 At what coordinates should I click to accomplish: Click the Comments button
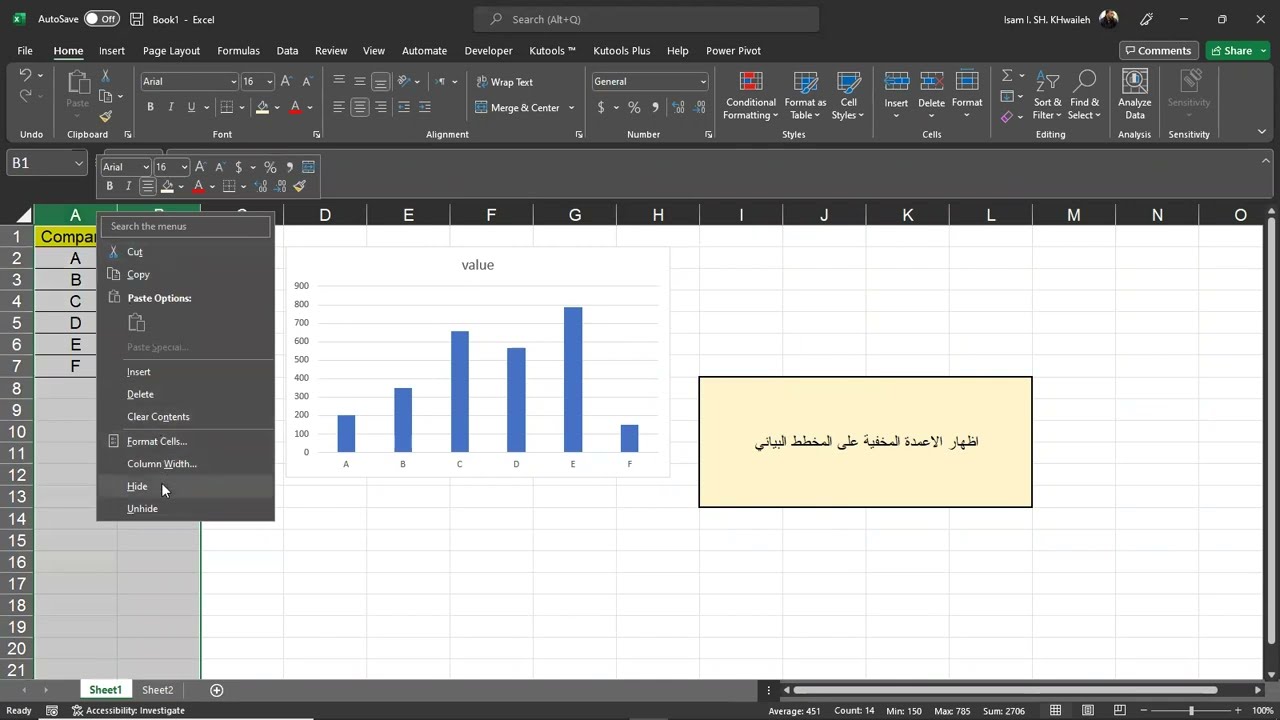click(1157, 50)
